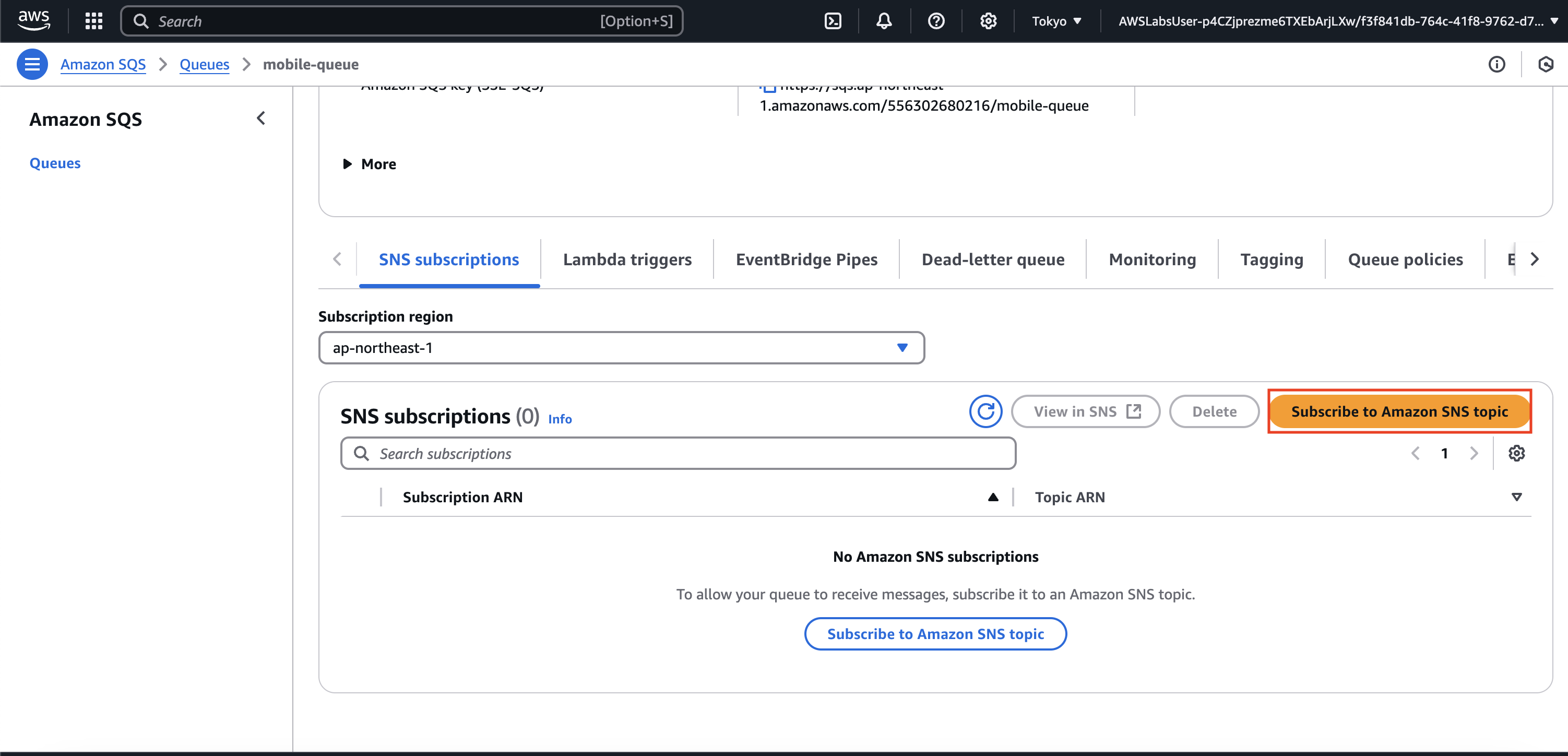Open the page info circle icon

1497,64
